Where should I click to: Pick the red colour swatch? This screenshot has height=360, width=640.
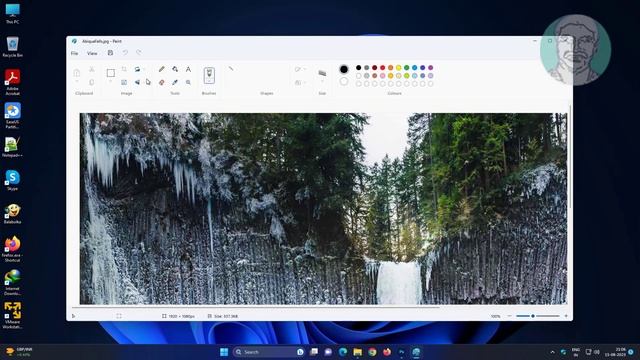coord(382,68)
